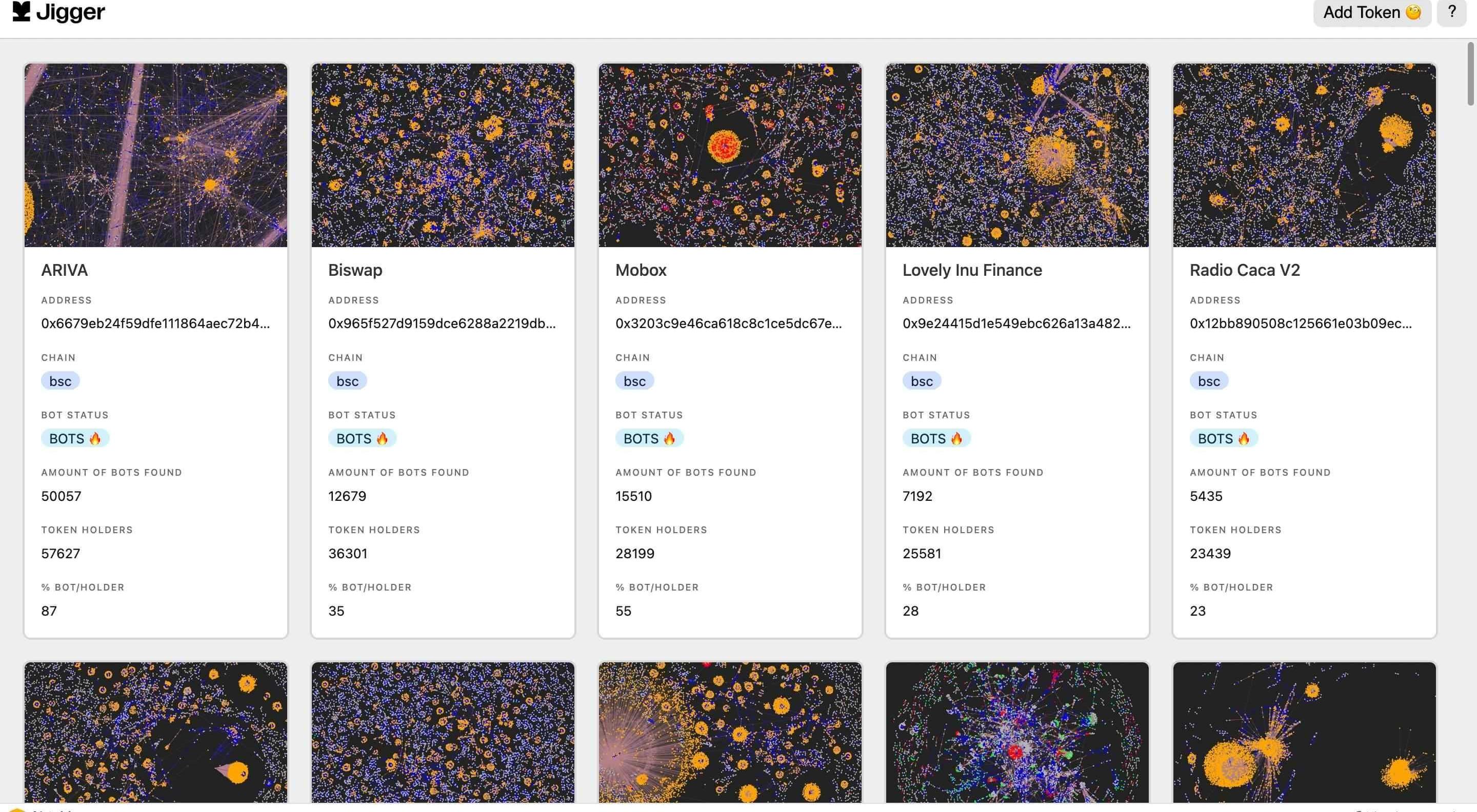Click the Radio Caca V2 BOTS badge

pyautogui.click(x=1224, y=438)
